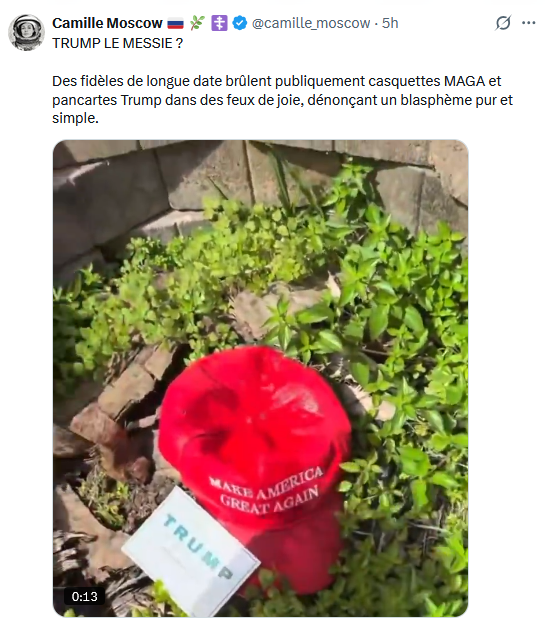Open the Camille Moscow display name
The height and width of the screenshot is (630, 546).
pos(107,23)
